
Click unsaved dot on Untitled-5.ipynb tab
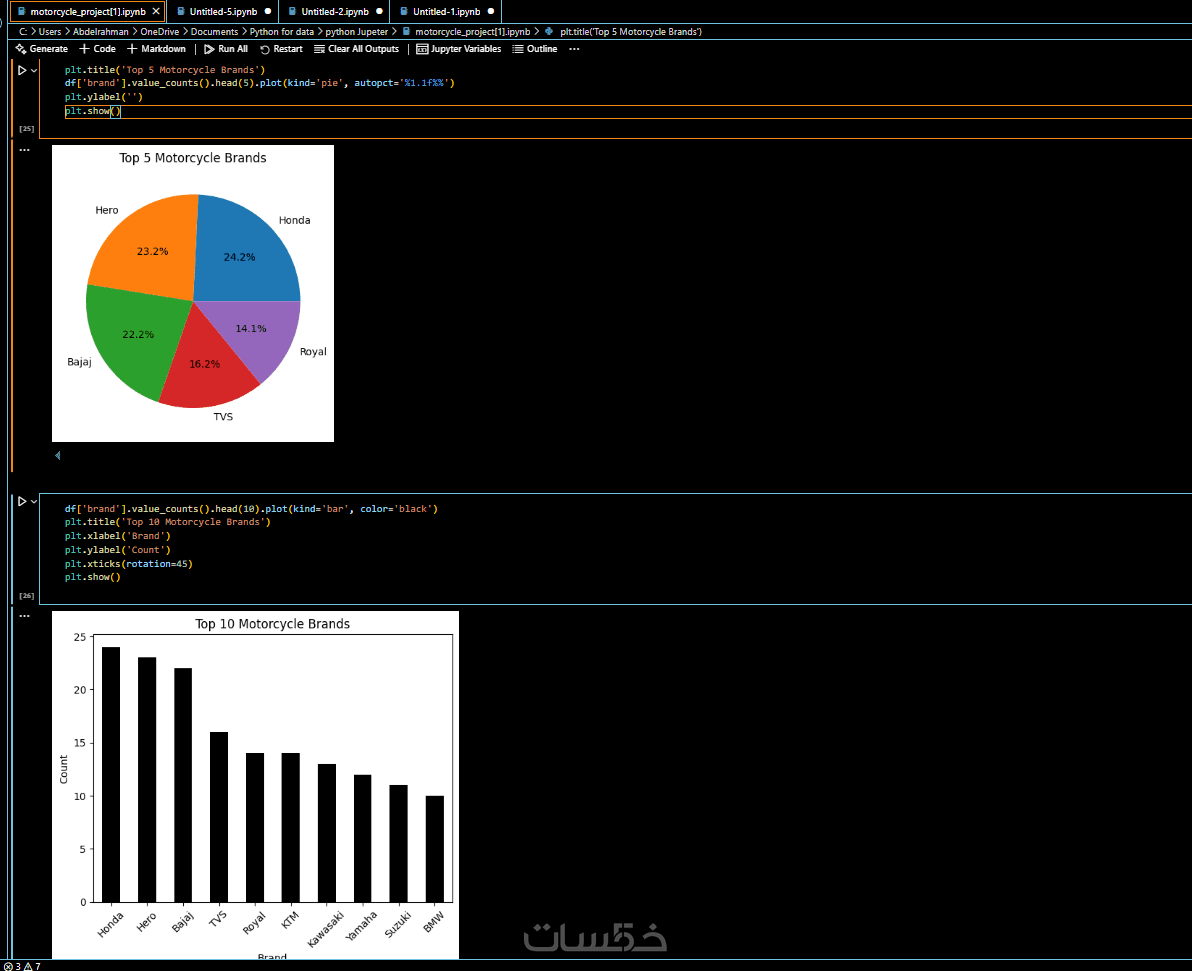[268, 11]
